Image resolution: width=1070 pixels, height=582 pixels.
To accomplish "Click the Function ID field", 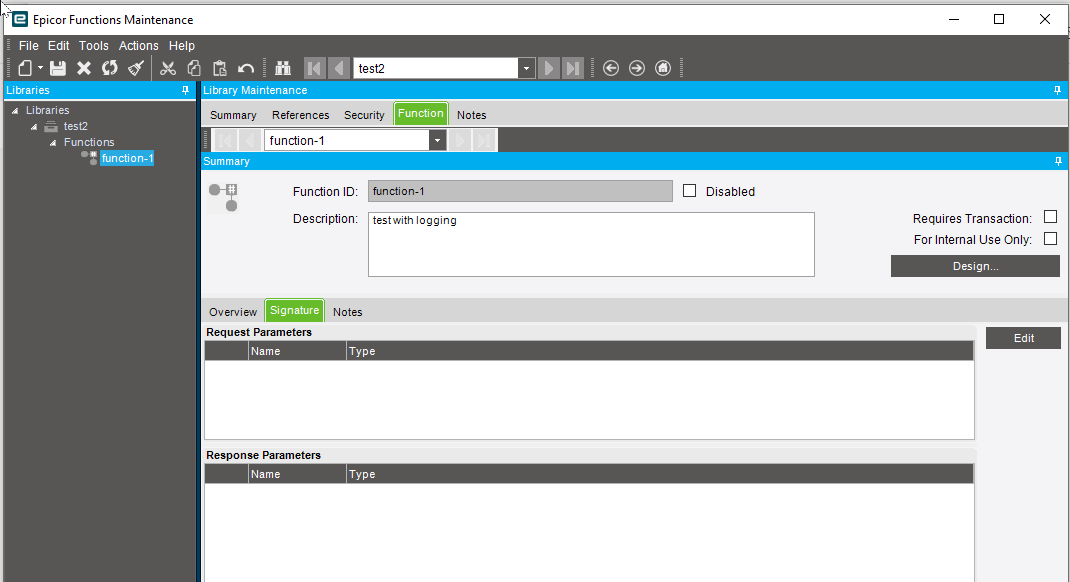I will tap(520, 191).
